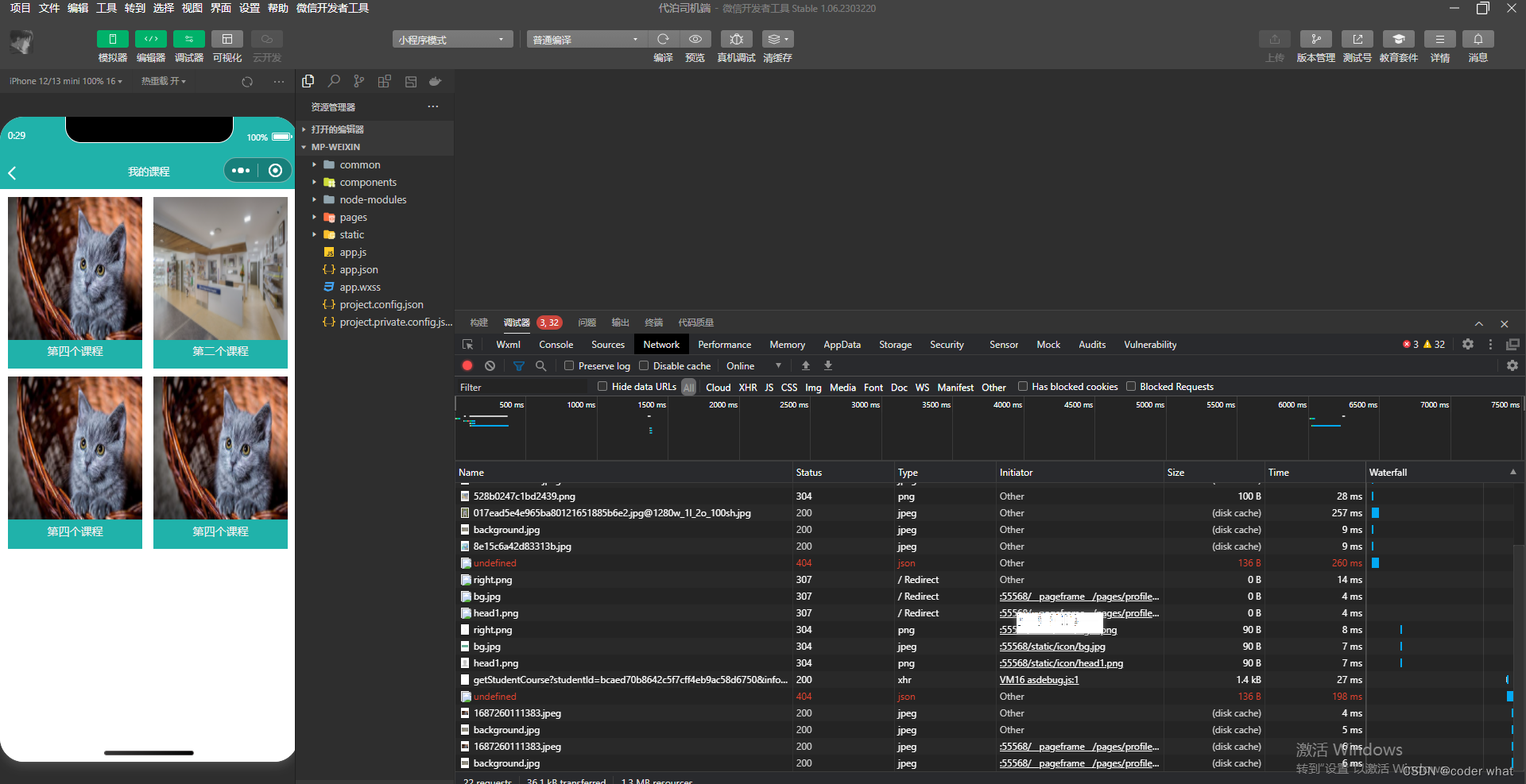Click the compile (编译) refresh icon

coord(663,39)
